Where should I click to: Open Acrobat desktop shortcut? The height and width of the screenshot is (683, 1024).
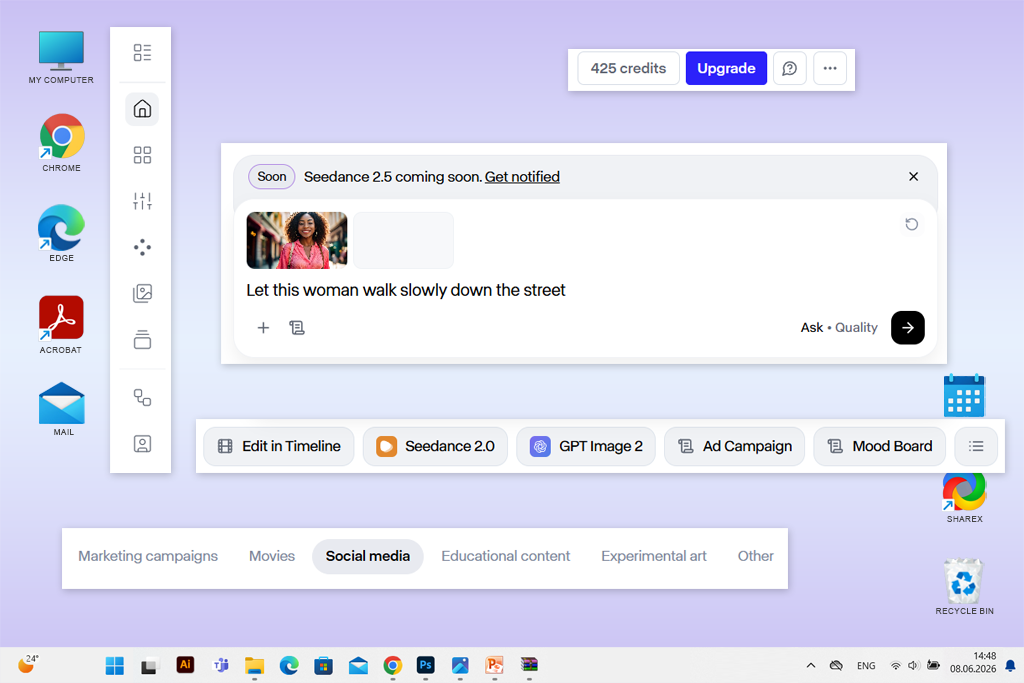pyautogui.click(x=61, y=325)
